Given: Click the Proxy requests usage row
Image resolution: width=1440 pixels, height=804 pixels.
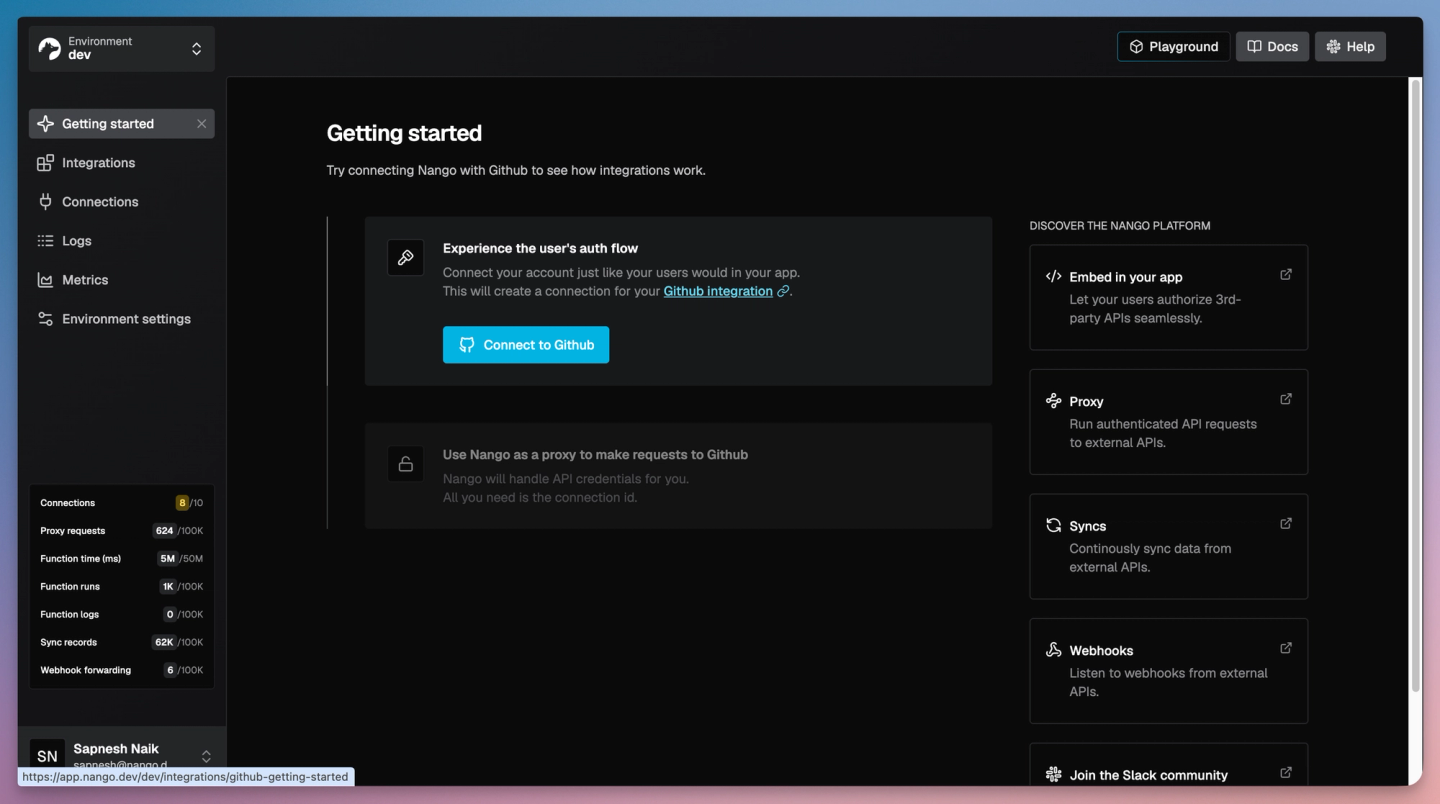Looking at the screenshot, I should pyautogui.click(x=122, y=531).
